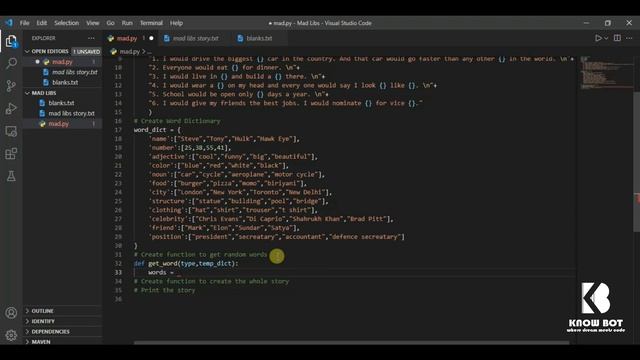Open Explorer More Actions ellipsis
640x360 pixels.
point(91,38)
